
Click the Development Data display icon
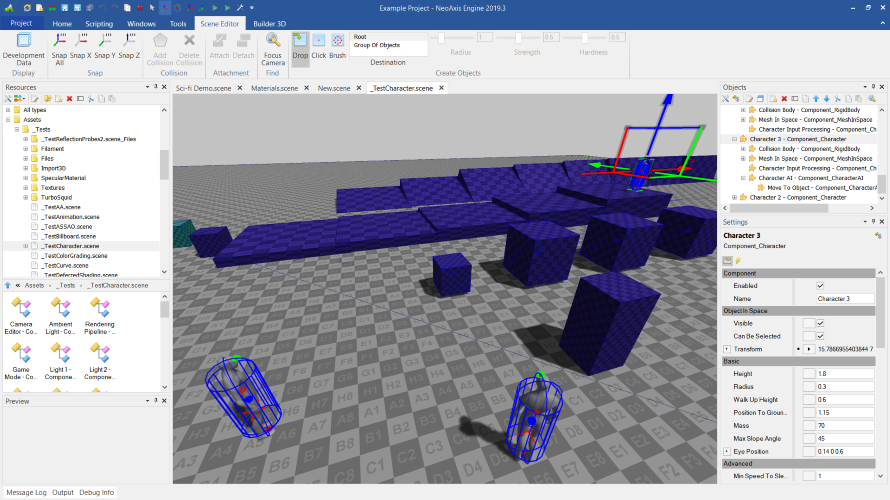point(23,41)
